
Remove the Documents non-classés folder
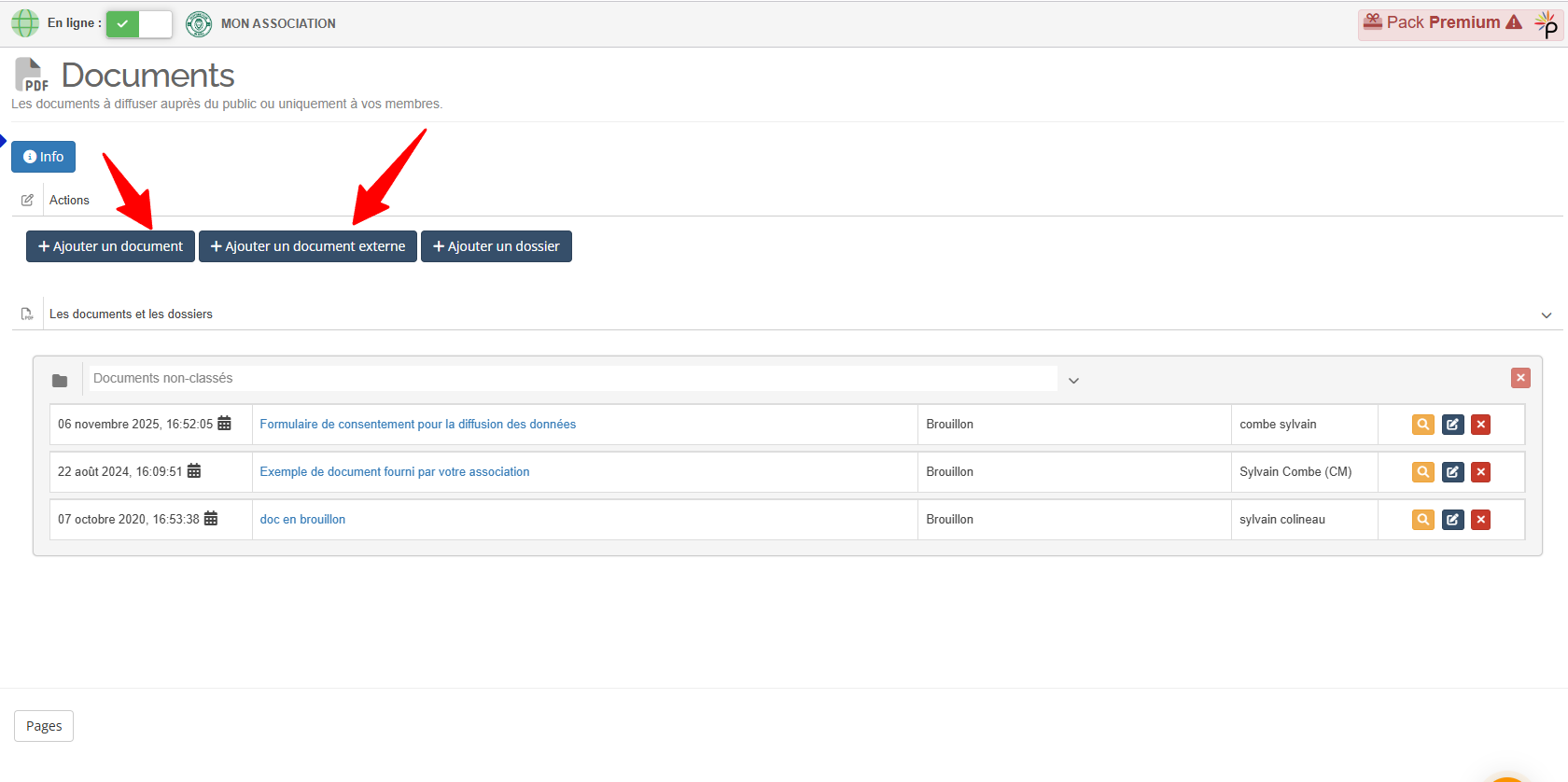pyautogui.click(x=1520, y=378)
